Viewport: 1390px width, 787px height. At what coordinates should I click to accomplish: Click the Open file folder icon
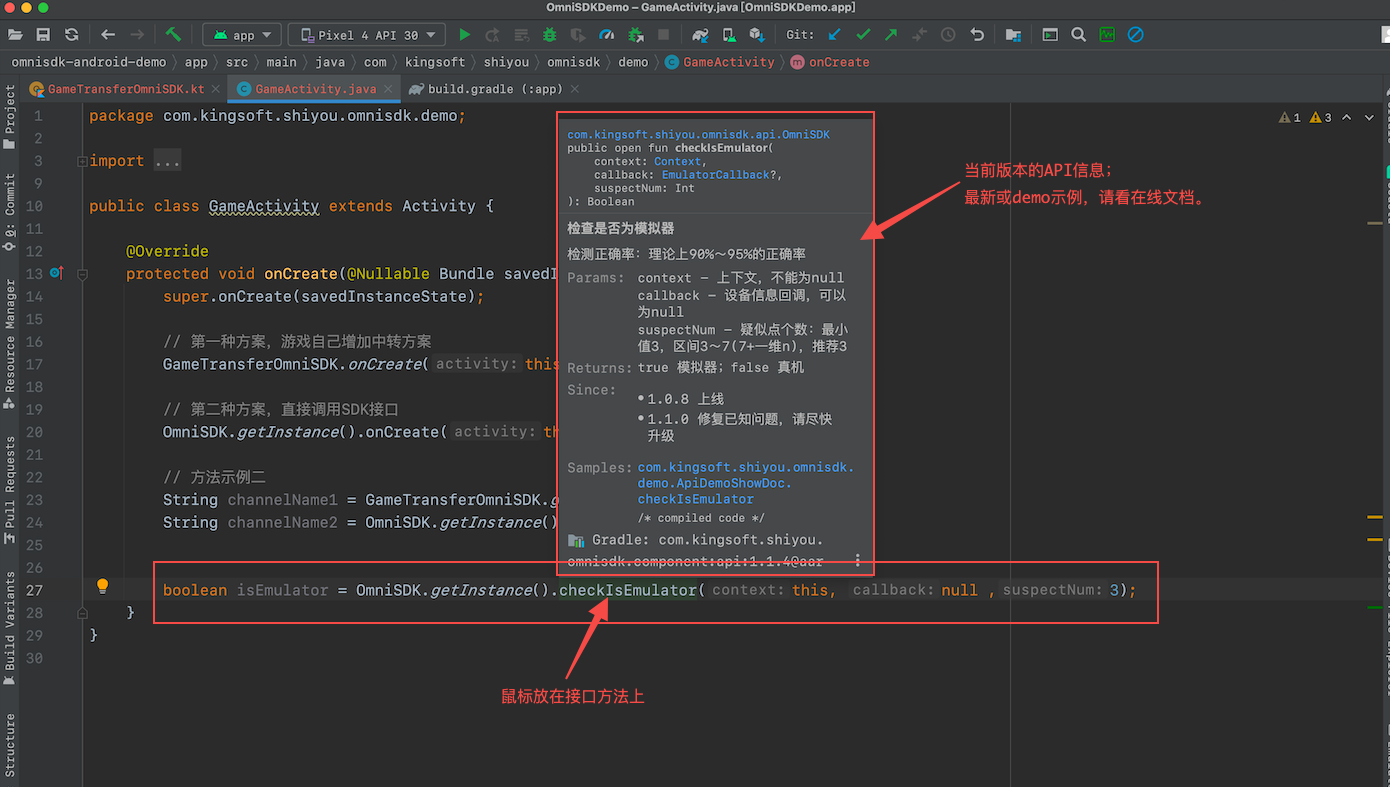click(15, 34)
